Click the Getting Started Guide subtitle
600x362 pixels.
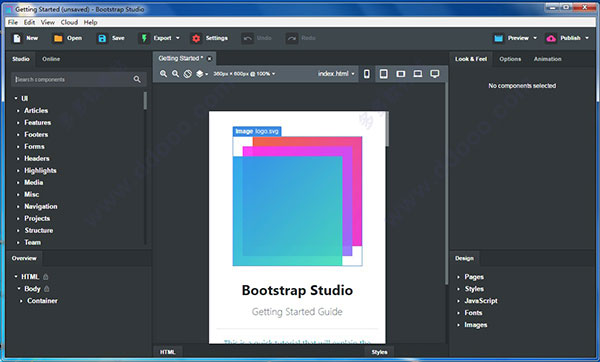297,311
